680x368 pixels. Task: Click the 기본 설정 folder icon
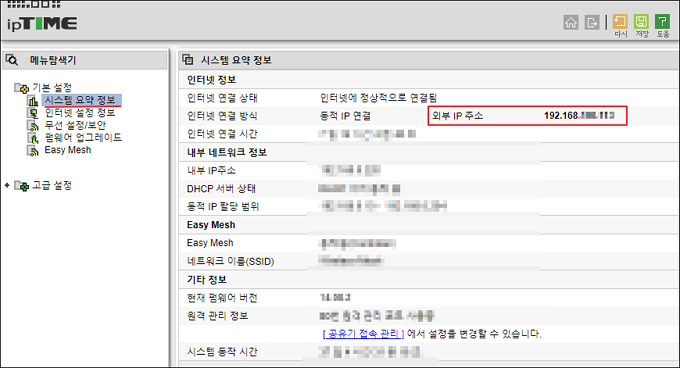(x=22, y=88)
